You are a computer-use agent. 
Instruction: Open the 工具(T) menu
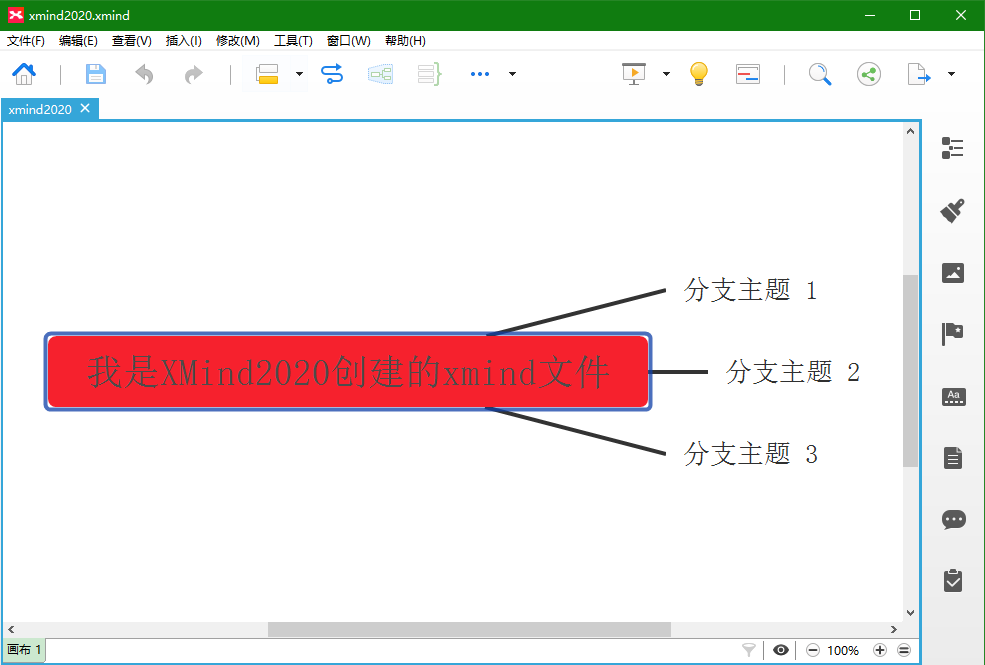293,40
